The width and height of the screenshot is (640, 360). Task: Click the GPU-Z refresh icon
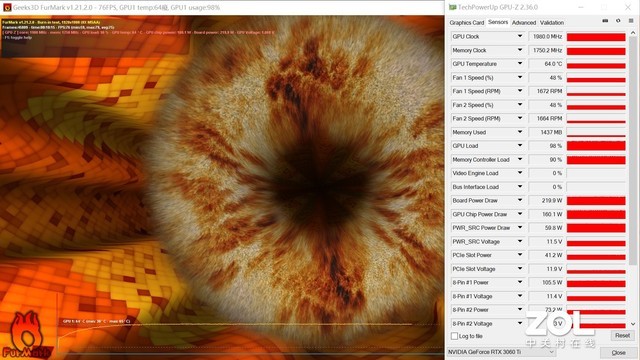tap(618, 21)
